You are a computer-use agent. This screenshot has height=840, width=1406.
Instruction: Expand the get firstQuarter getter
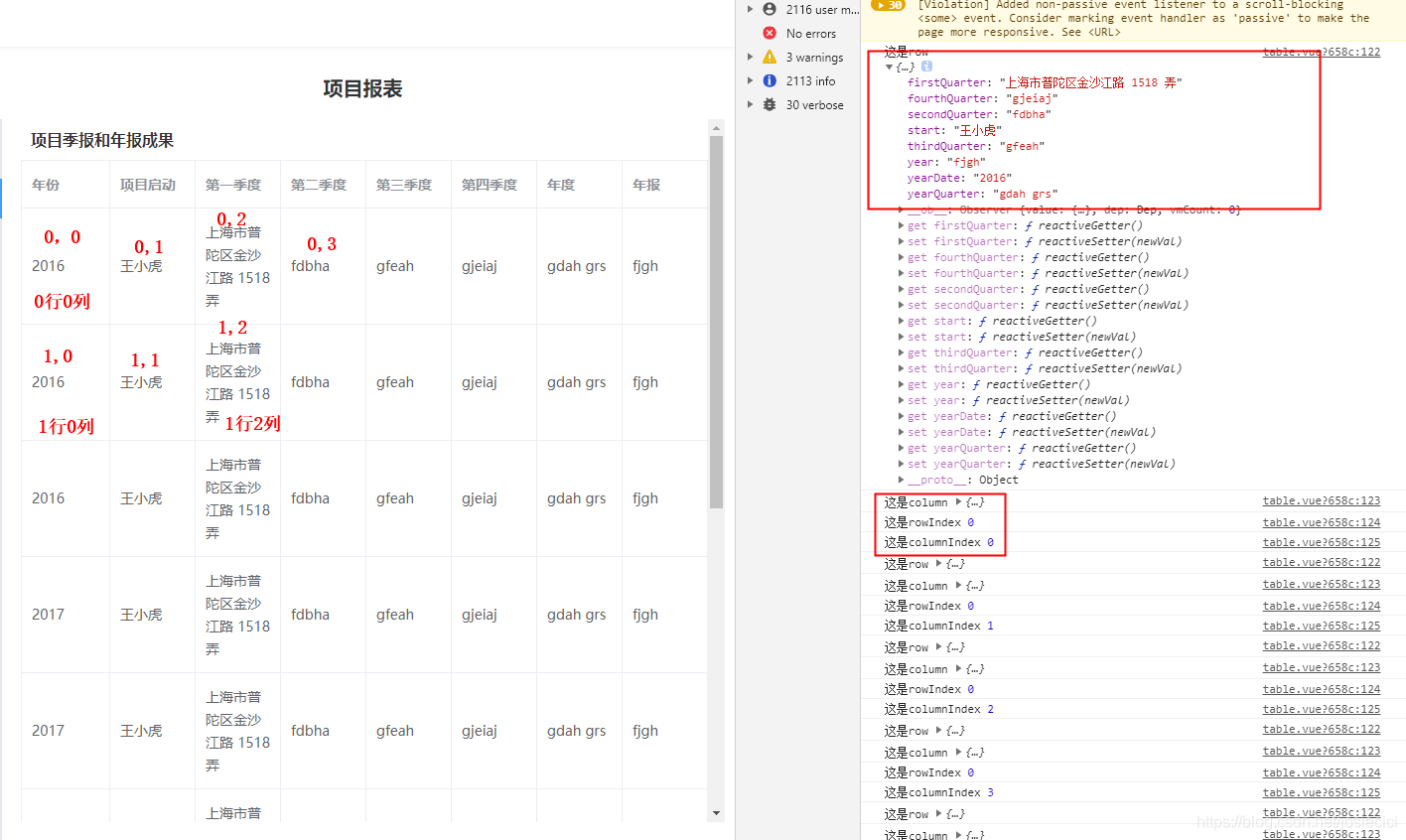click(901, 225)
